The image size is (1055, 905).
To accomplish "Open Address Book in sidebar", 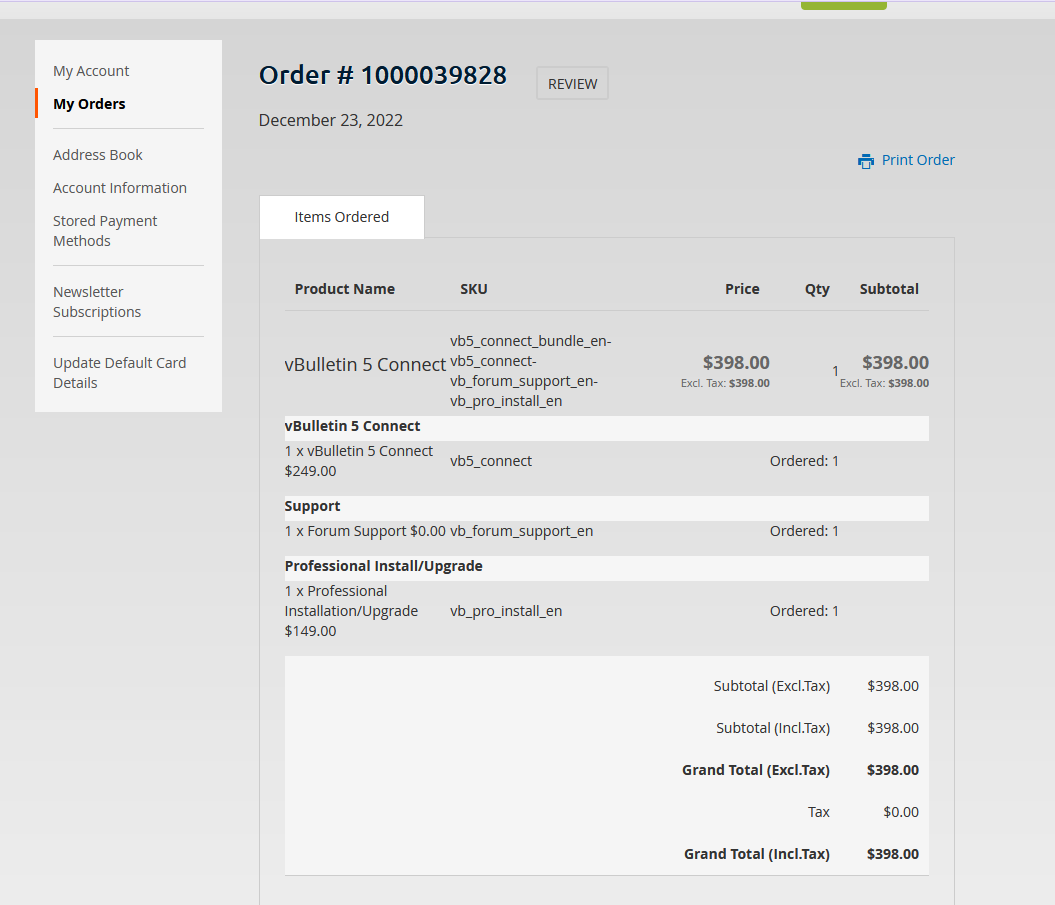I will [98, 155].
